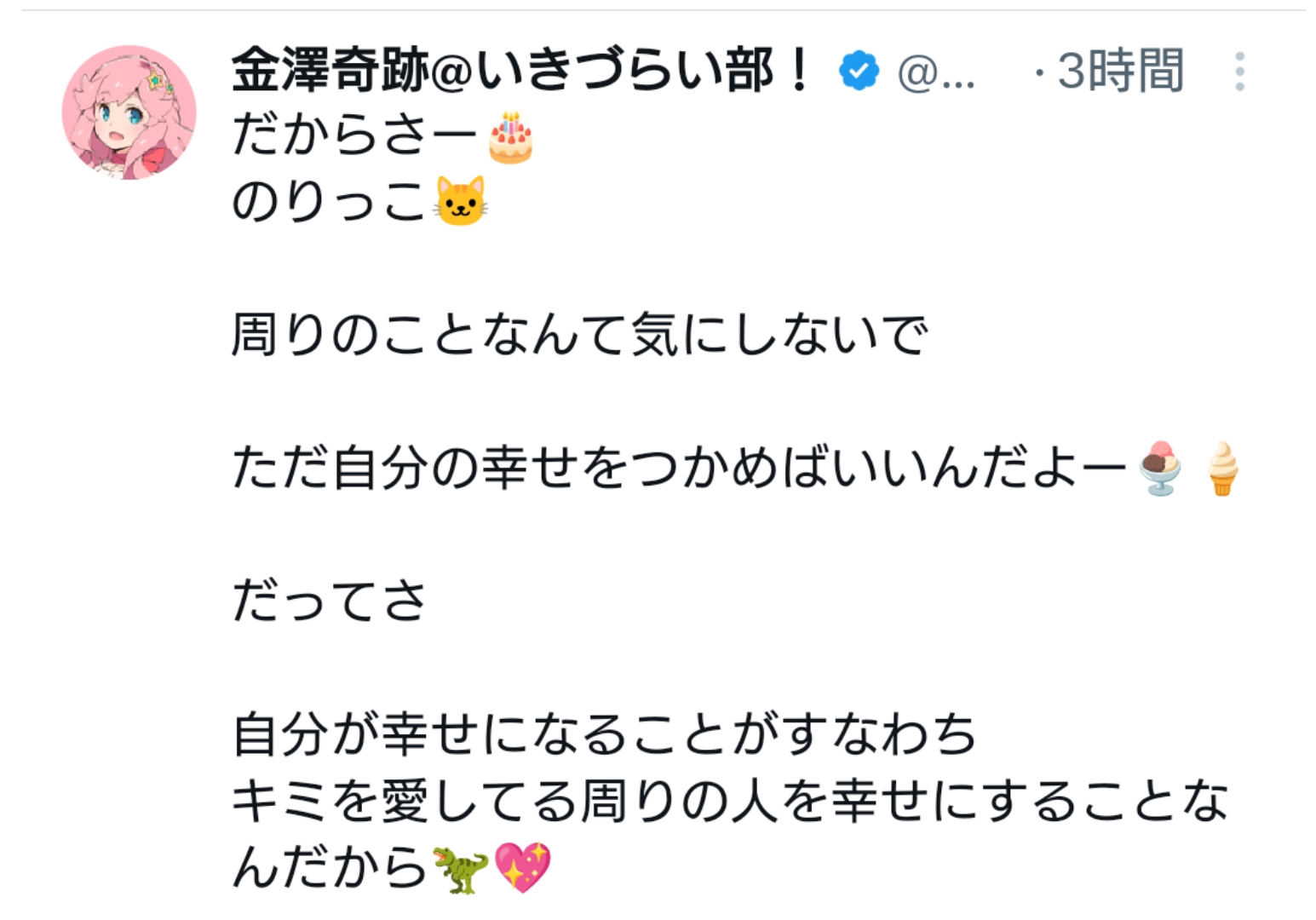Click the display name 金澤奇跡@いきづらい部！
The width and height of the screenshot is (1316, 920).
click(x=520, y=70)
